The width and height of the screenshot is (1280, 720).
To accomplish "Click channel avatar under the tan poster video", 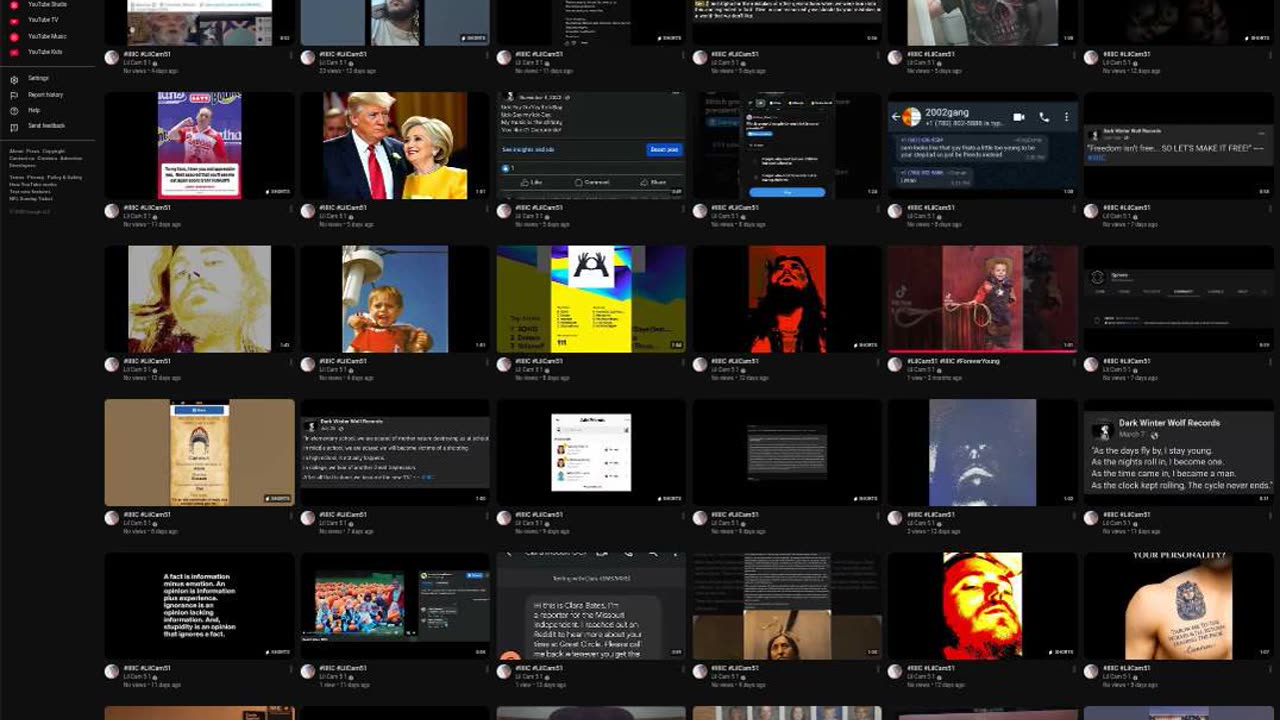I will click(112, 518).
